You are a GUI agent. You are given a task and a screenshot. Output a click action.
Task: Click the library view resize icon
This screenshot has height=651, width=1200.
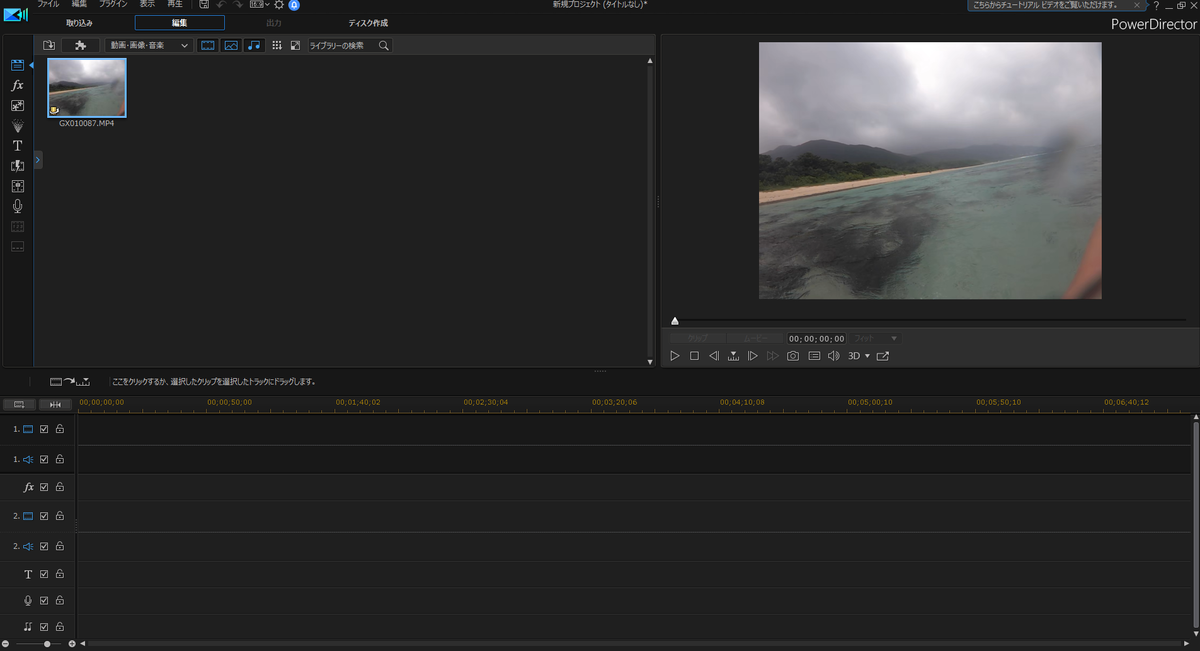coord(295,45)
